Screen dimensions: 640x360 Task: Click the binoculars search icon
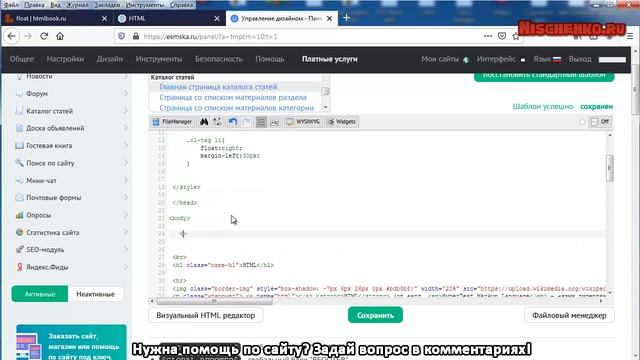pyautogui.click(x=204, y=122)
